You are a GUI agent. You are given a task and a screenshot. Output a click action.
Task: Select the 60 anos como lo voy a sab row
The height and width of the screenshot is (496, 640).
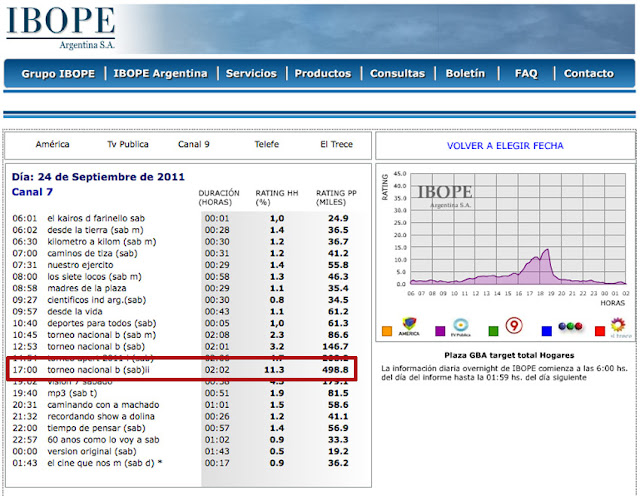(180, 440)
